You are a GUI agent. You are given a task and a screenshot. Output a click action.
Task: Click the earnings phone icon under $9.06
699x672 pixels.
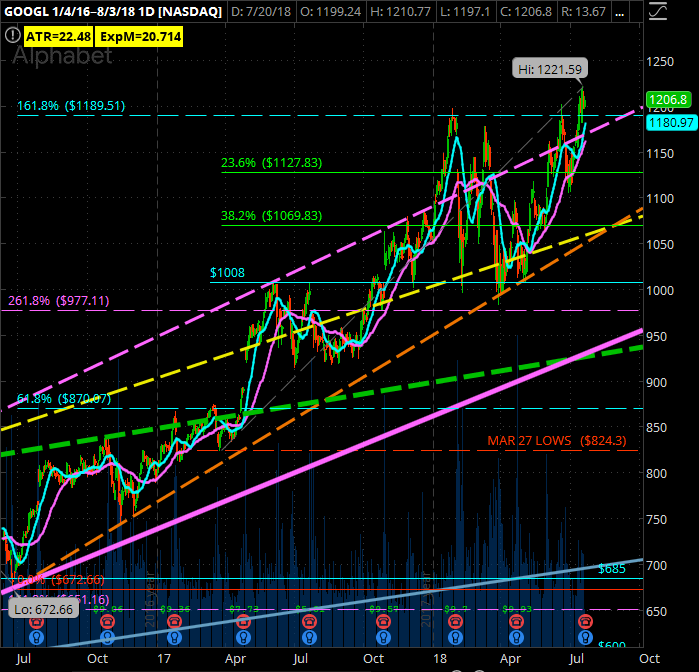click(107, 621)
